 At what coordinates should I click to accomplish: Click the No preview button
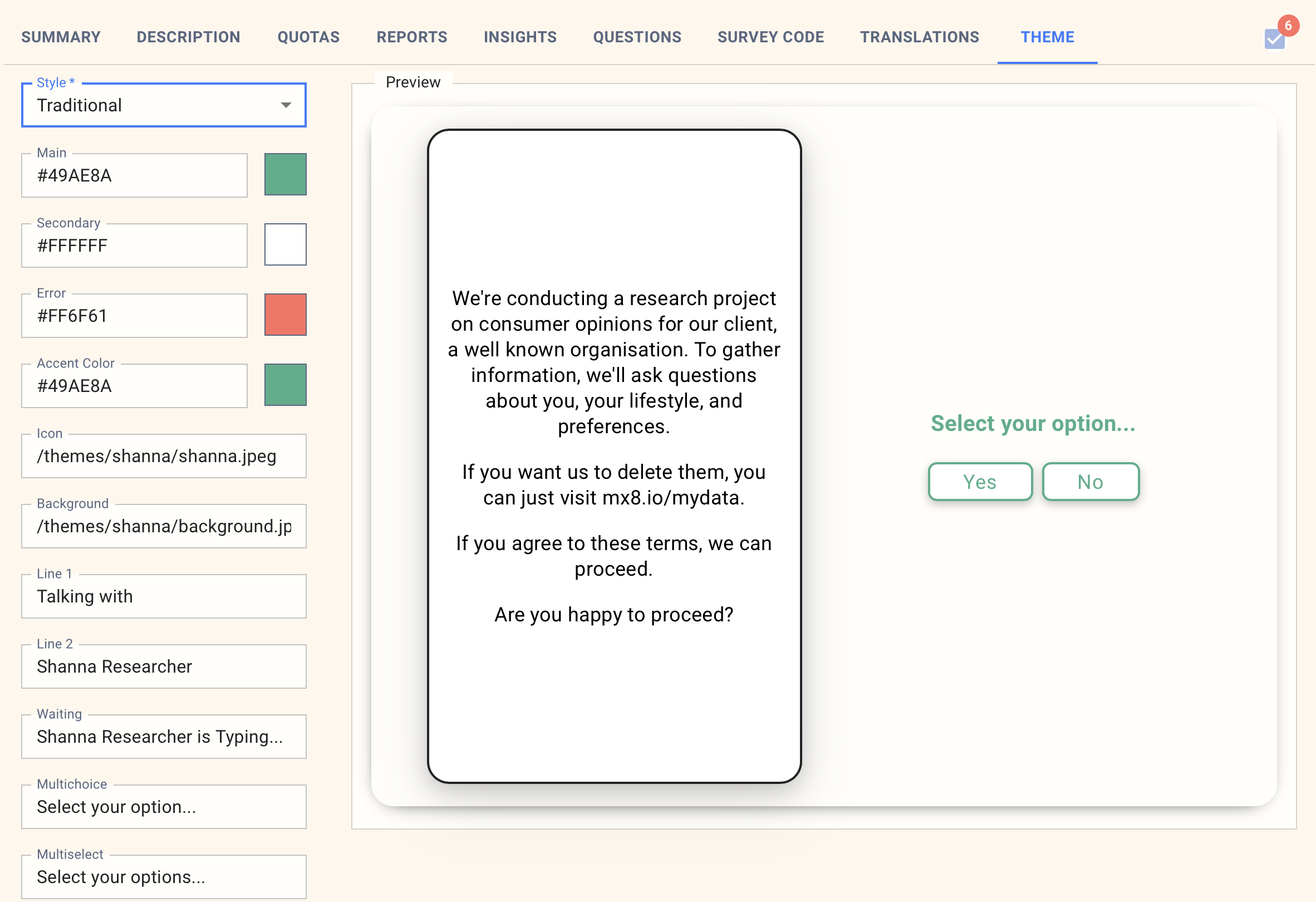pos(1090,482)
